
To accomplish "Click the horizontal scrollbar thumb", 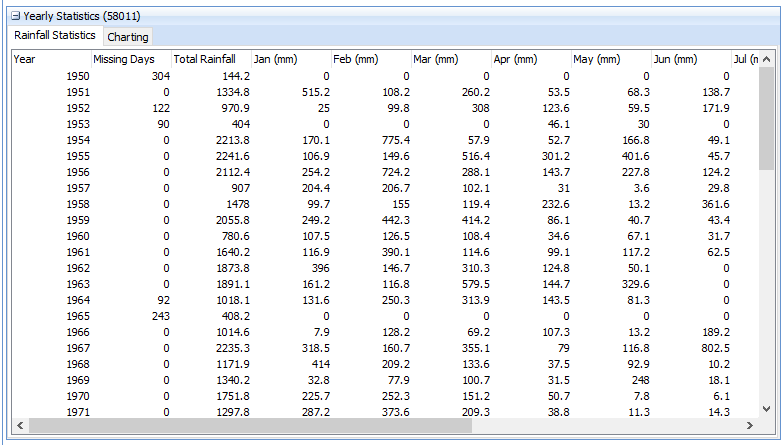I will [x=250, y=426].
